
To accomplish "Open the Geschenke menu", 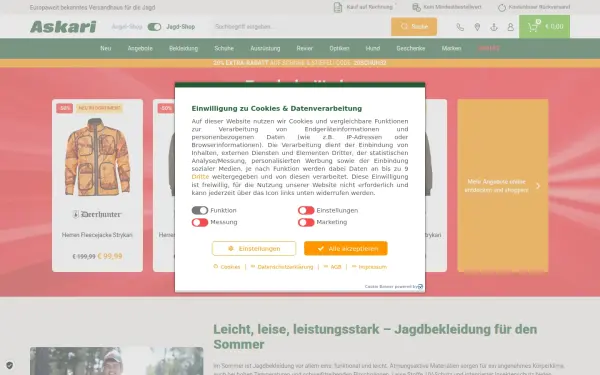I will point(411,49).
